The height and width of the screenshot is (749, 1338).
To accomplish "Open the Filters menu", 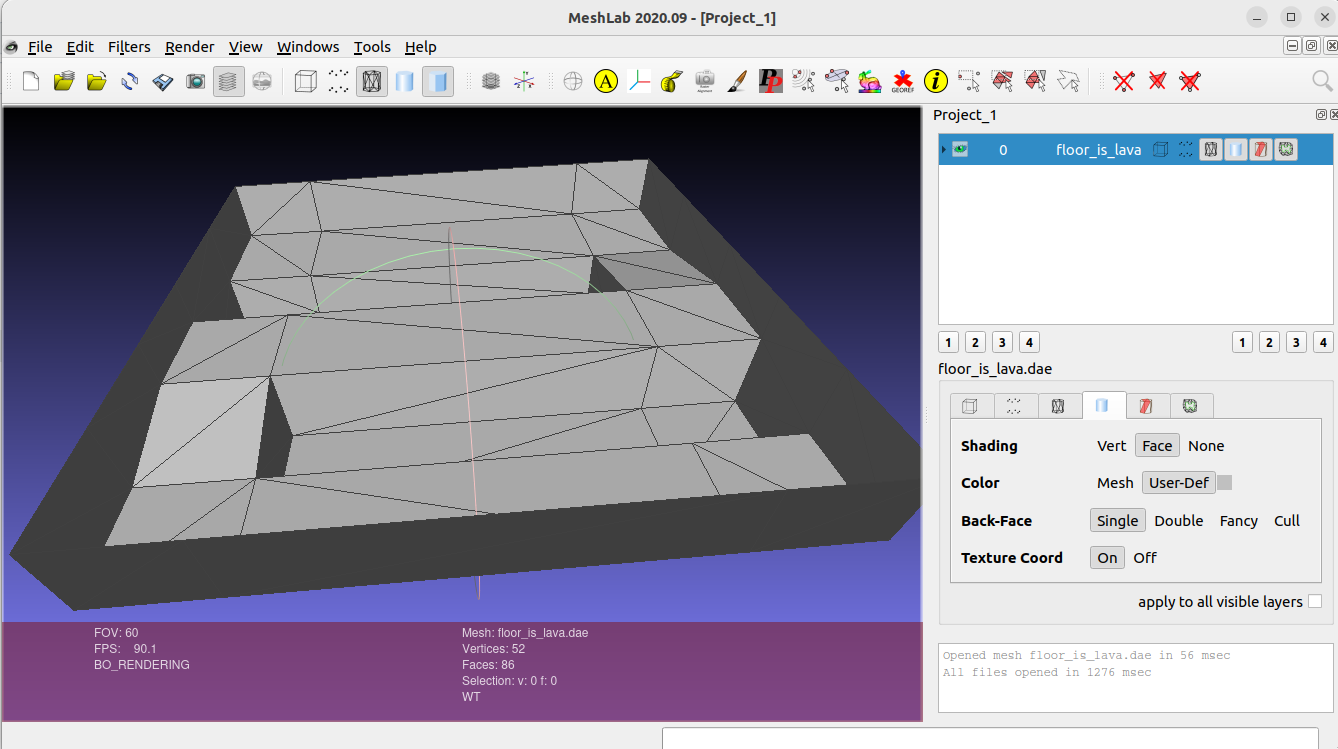I will click(x=129, y=47).
